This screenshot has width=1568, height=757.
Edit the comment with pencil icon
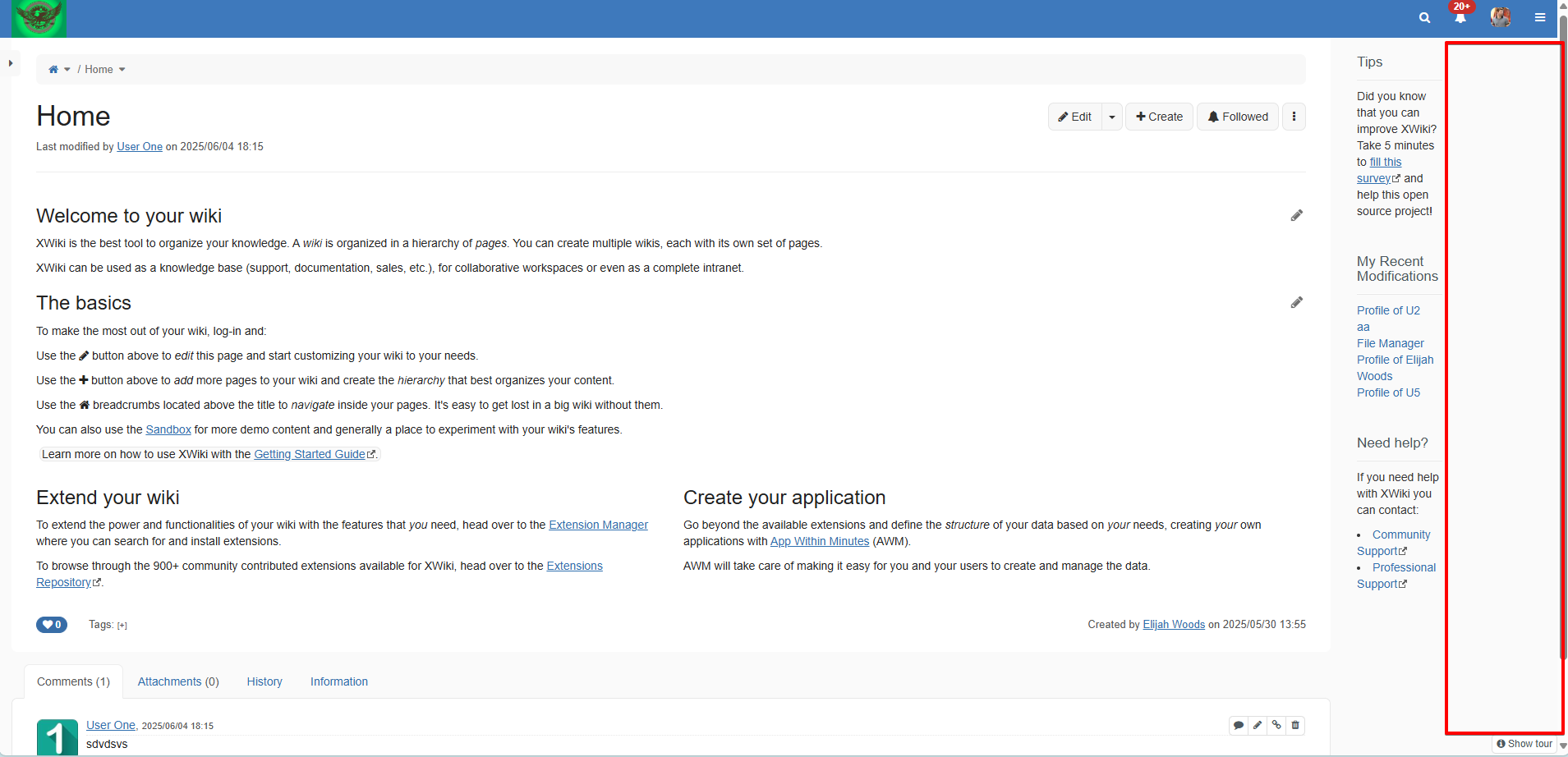1258,725
